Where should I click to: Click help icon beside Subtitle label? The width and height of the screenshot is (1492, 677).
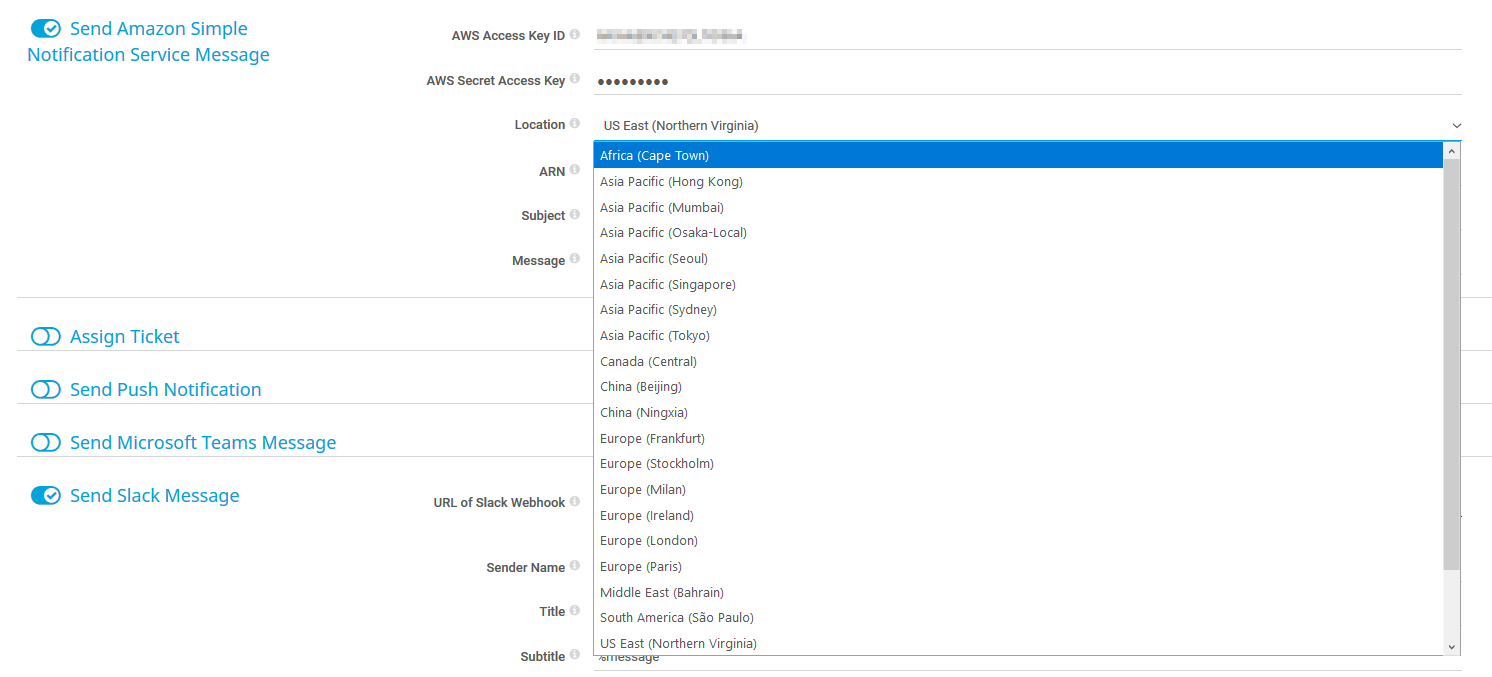coord(575,656)
